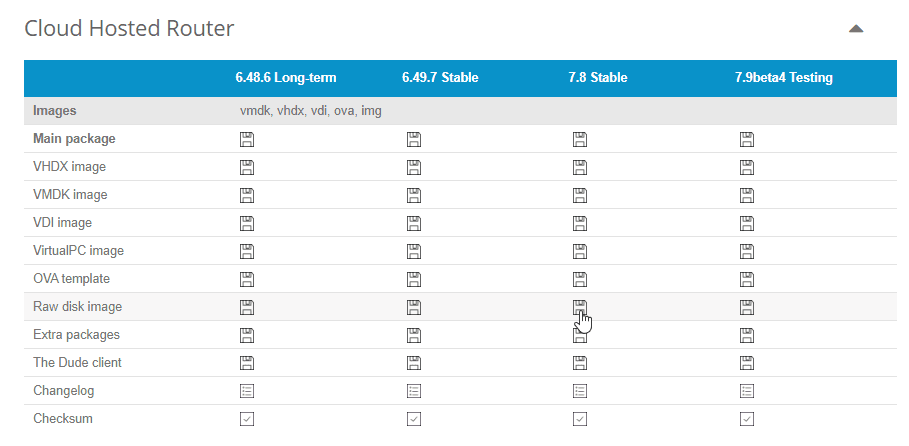
Task: Download VirtualPC image for 6.48.6 Long-term
Action: (x=247, y=251)
